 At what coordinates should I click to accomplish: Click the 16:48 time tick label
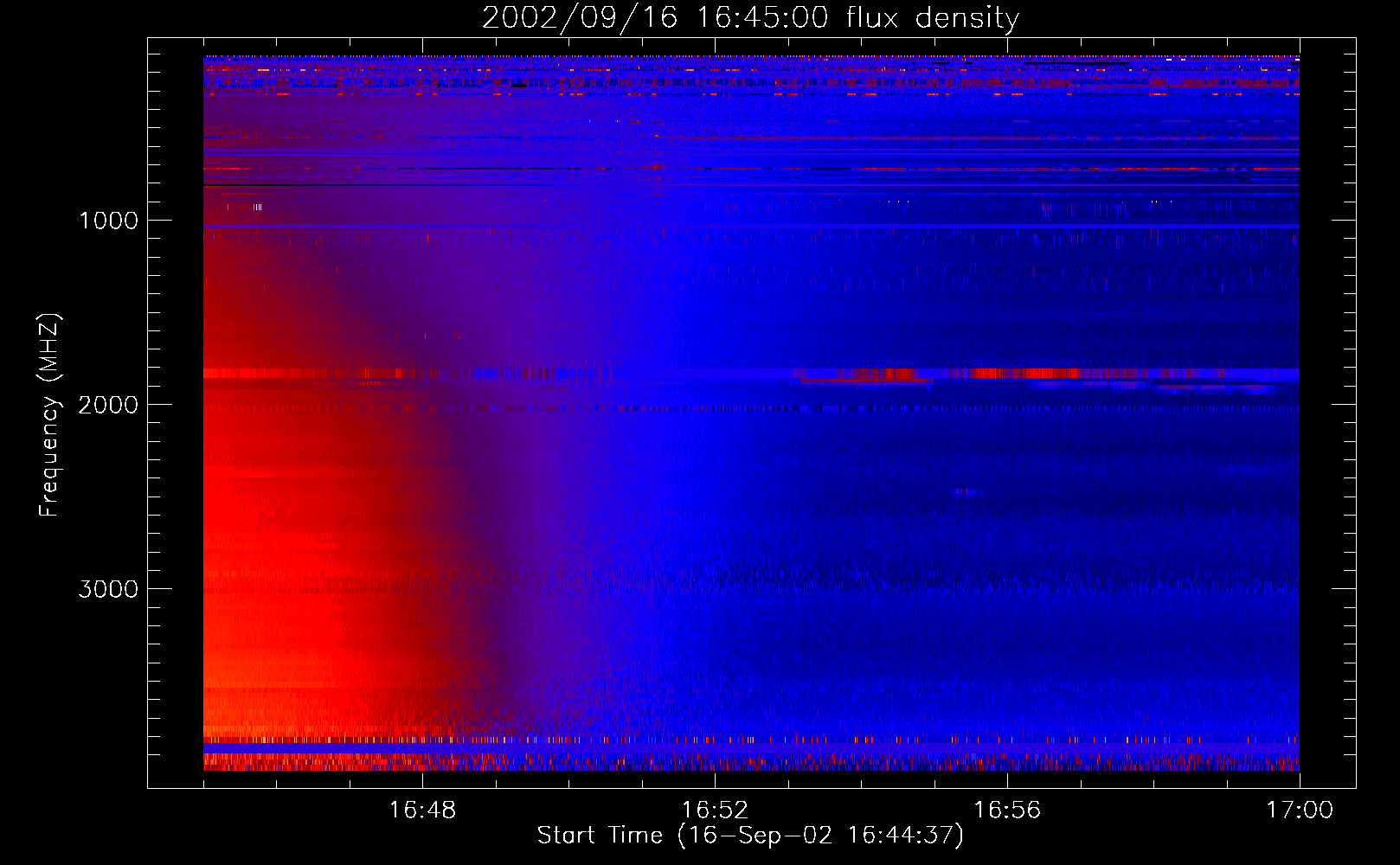[422, 811]
